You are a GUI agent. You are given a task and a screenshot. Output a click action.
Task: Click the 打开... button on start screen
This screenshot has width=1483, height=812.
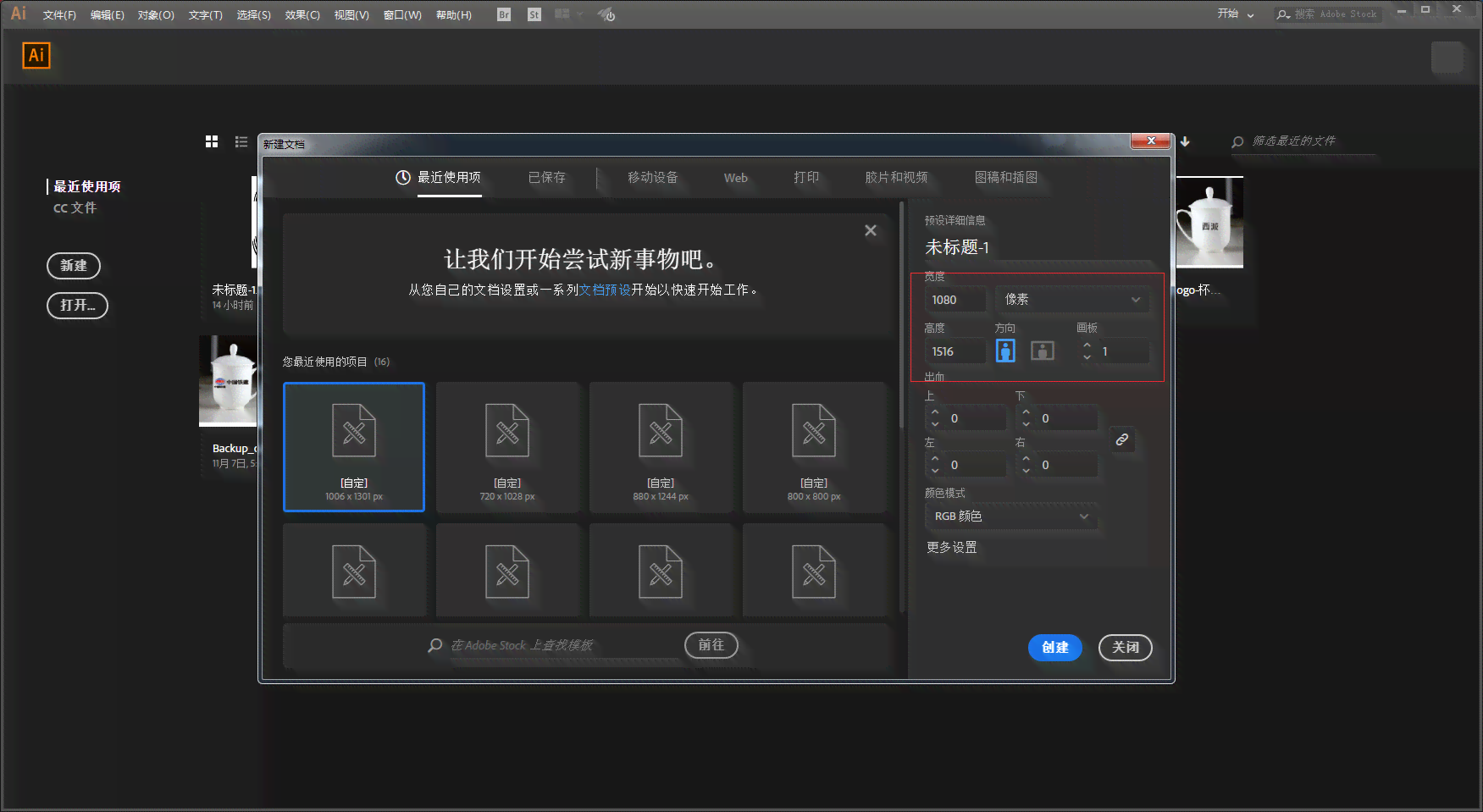pos(78,306)
